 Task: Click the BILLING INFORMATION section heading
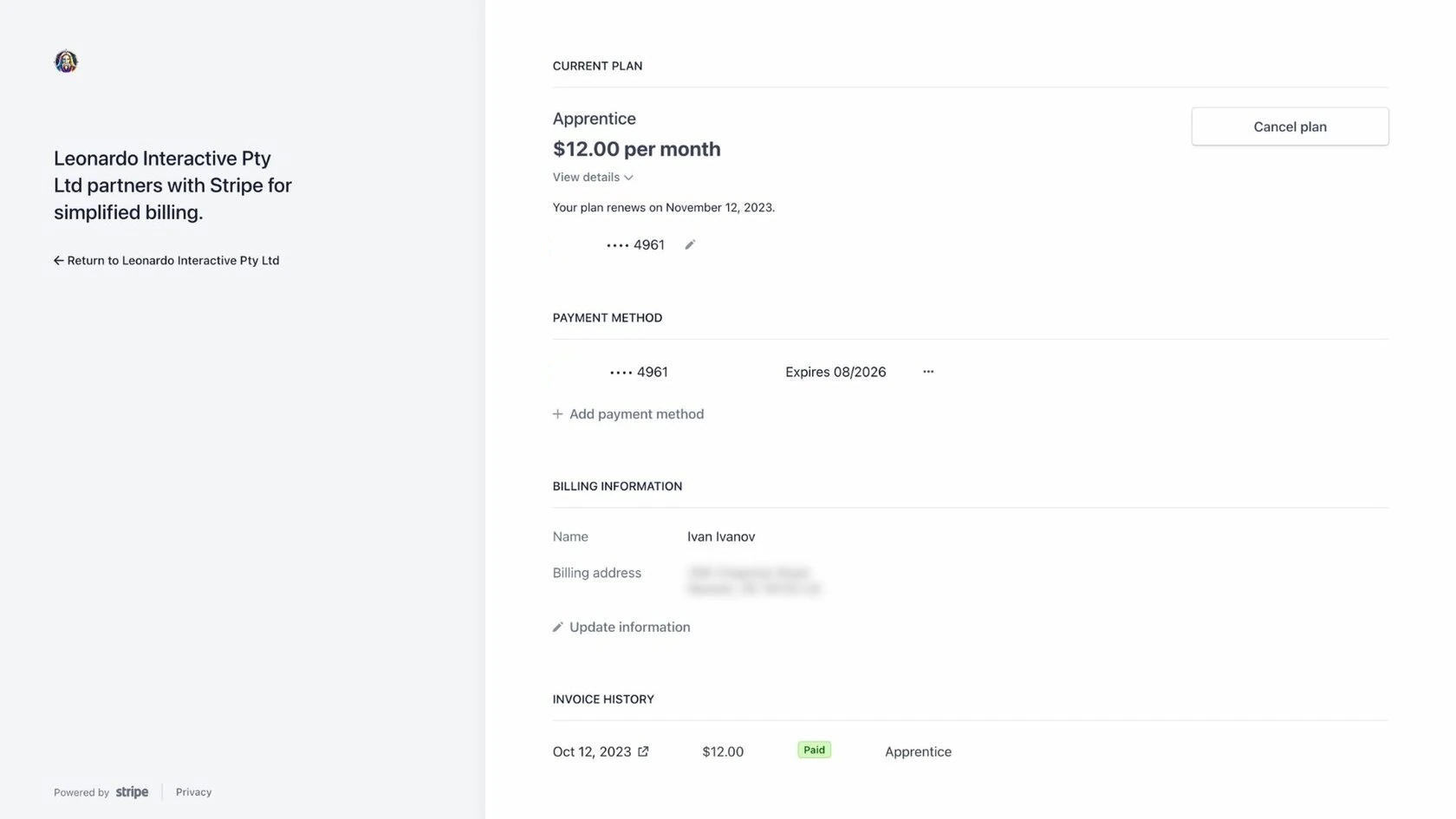pyautogui.click(x=617, y=486)
